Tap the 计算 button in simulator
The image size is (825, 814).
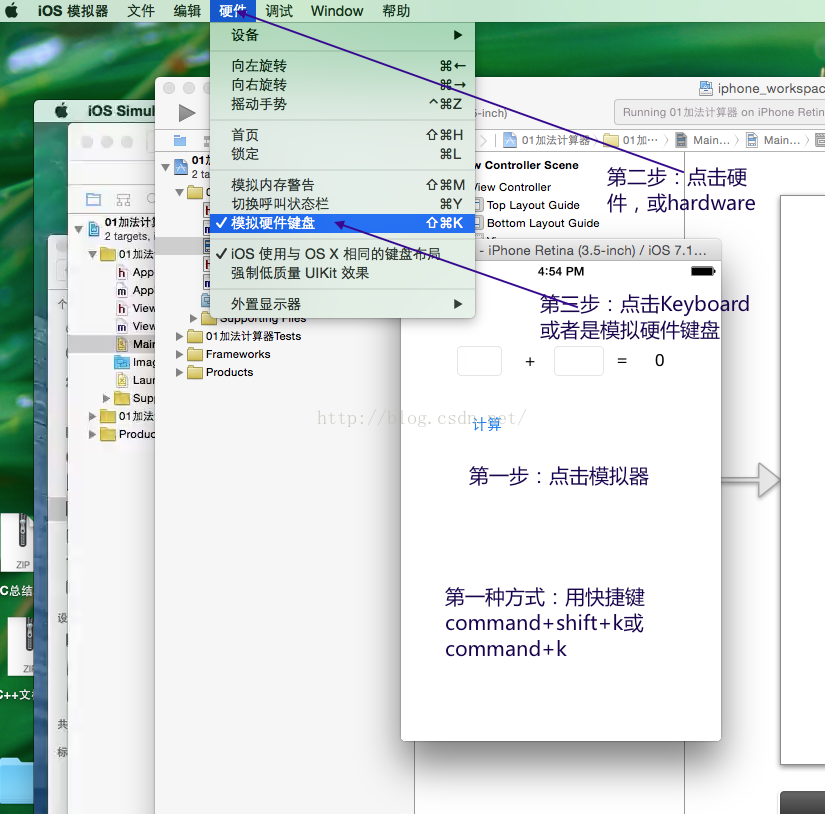tap(487, 424)
